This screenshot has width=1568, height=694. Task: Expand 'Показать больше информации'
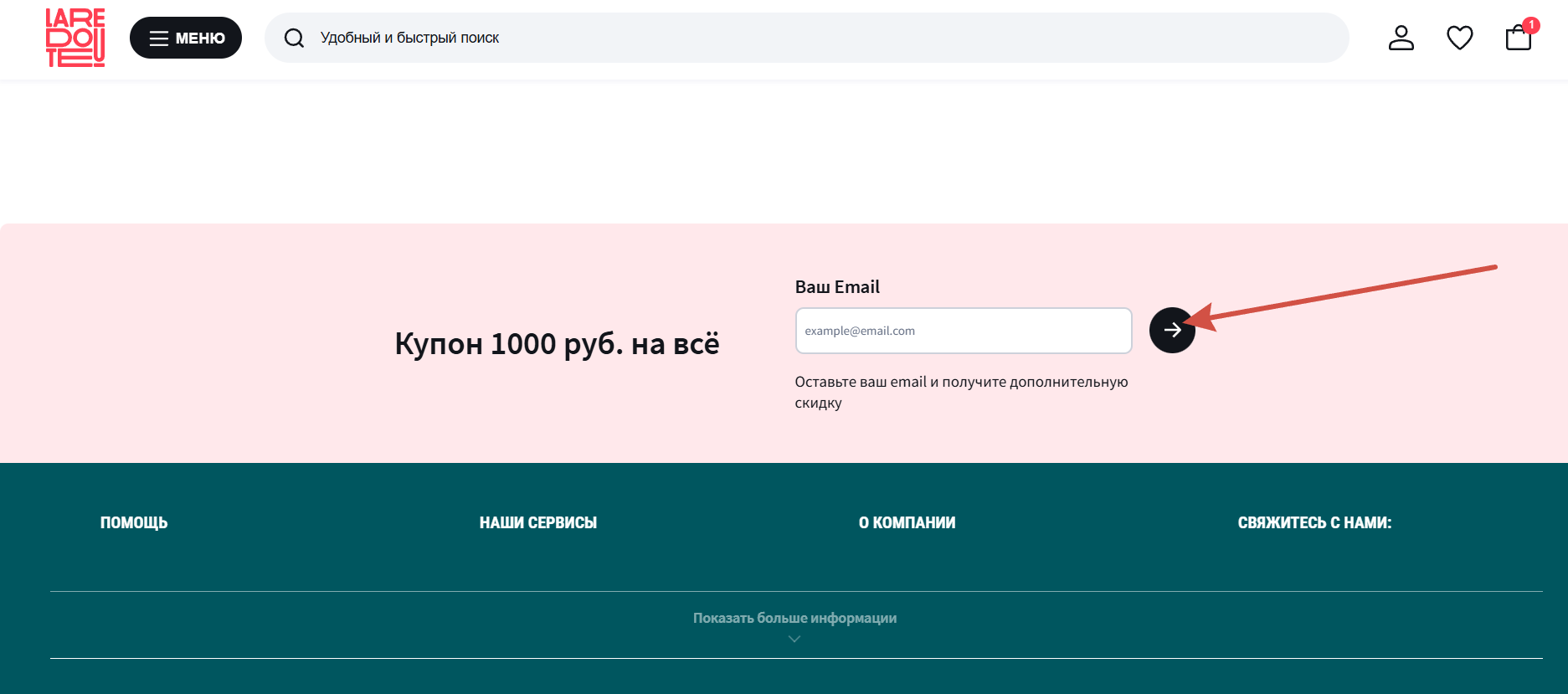click(x=794, y=618)
